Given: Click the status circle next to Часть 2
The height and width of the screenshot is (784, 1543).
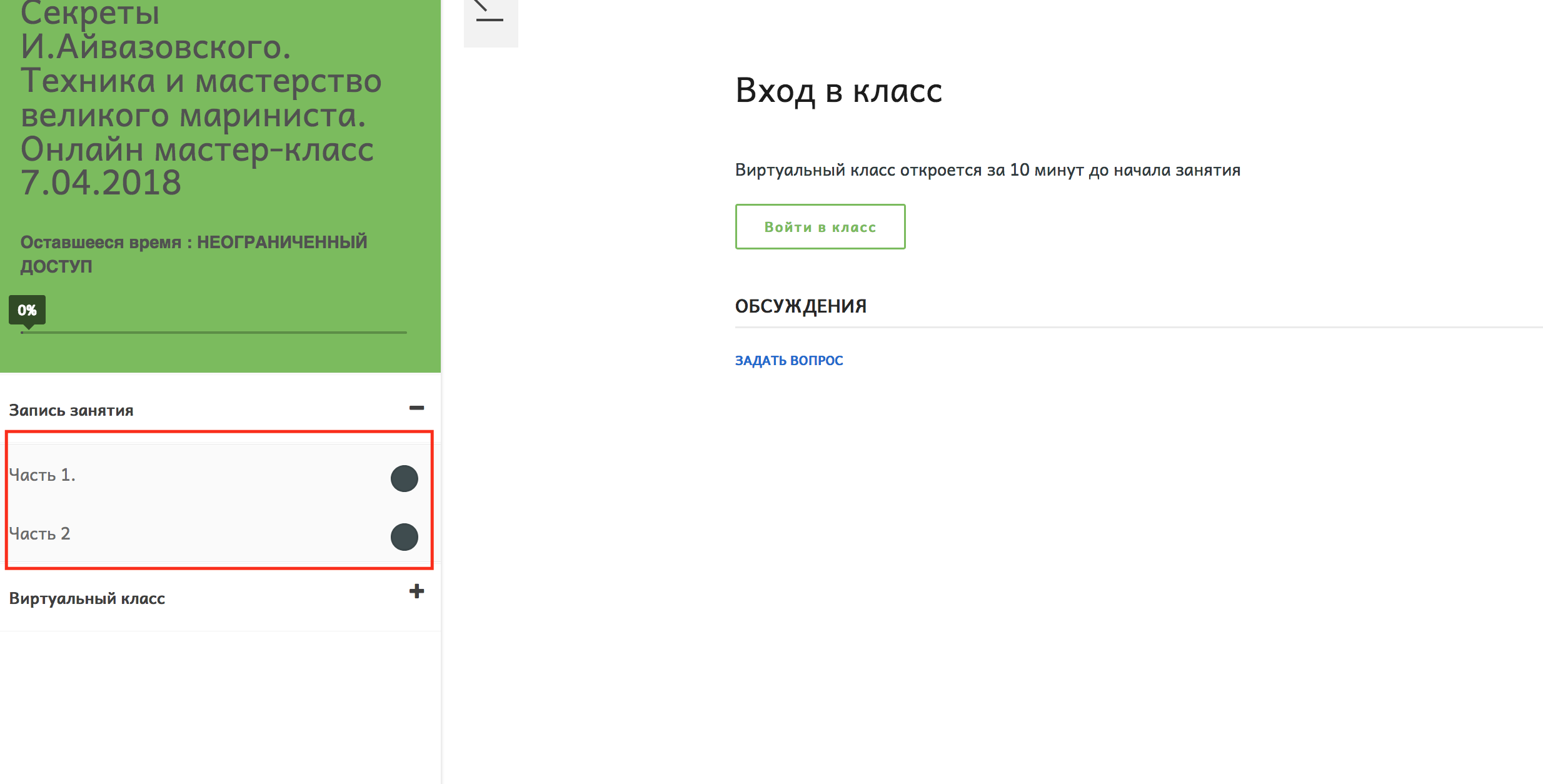Looking at the screenshot, I should pyautogui.click(x=405, y=537).
